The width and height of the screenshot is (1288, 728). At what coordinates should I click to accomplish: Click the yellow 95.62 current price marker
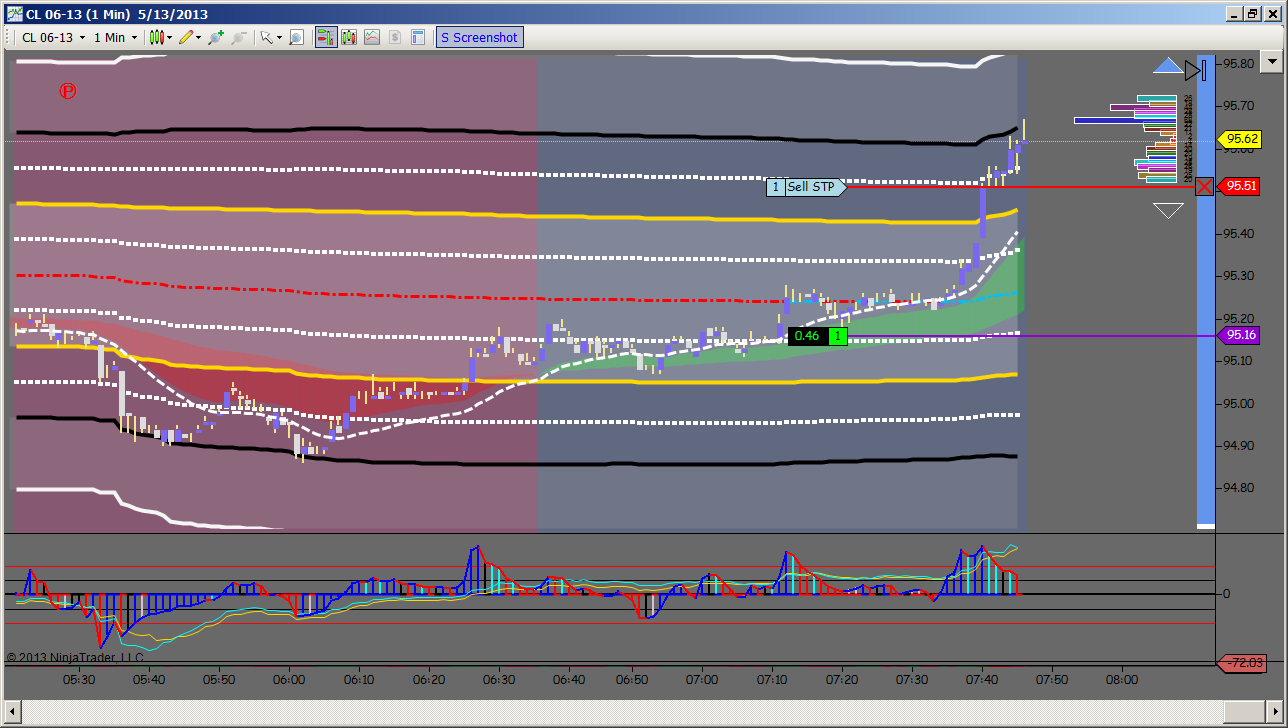point(1240,139)
